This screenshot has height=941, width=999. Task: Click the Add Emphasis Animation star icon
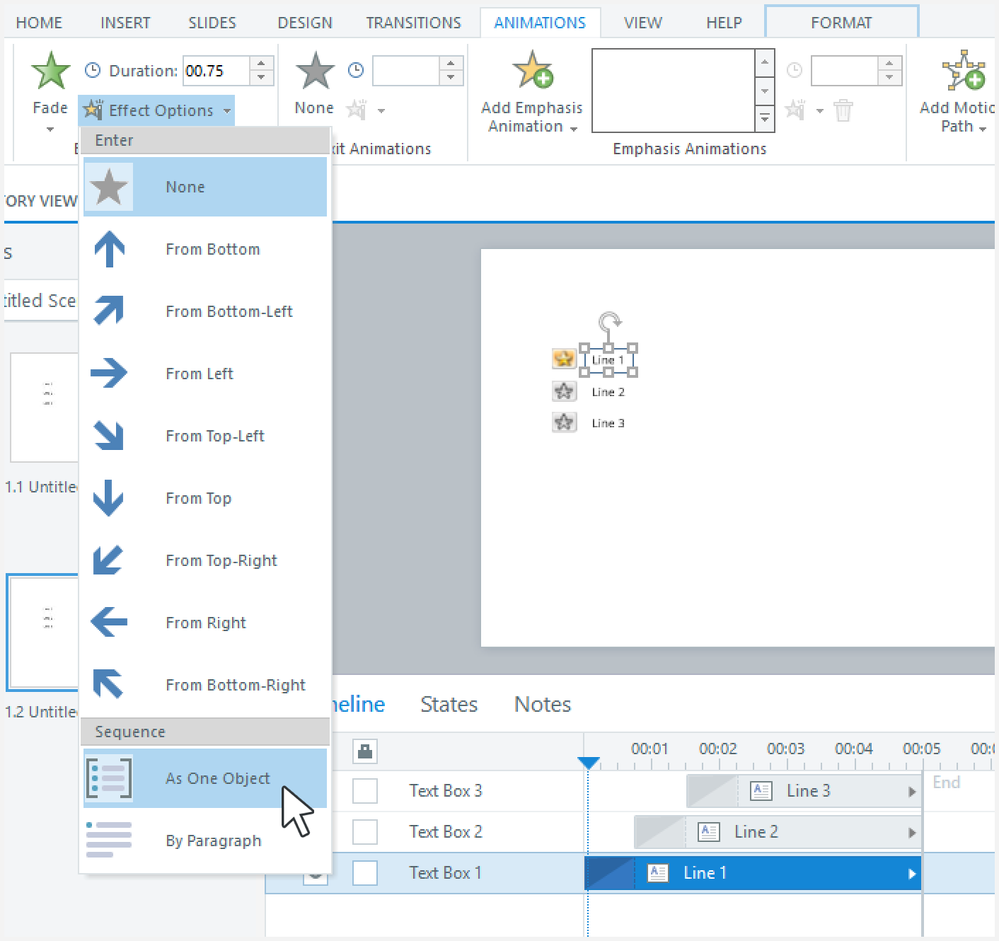532,69
